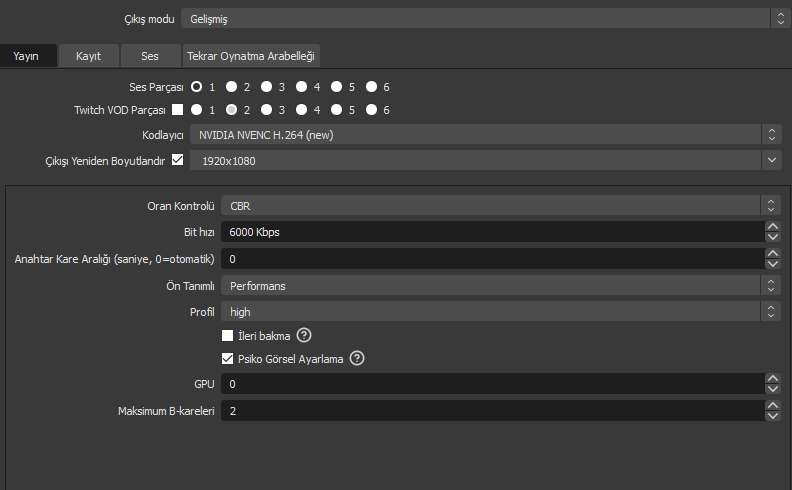Image resolution: width=792 pixels, height=490 pixels.
Task: Select Ses Parçası track 4
Action: click(301, 87)
